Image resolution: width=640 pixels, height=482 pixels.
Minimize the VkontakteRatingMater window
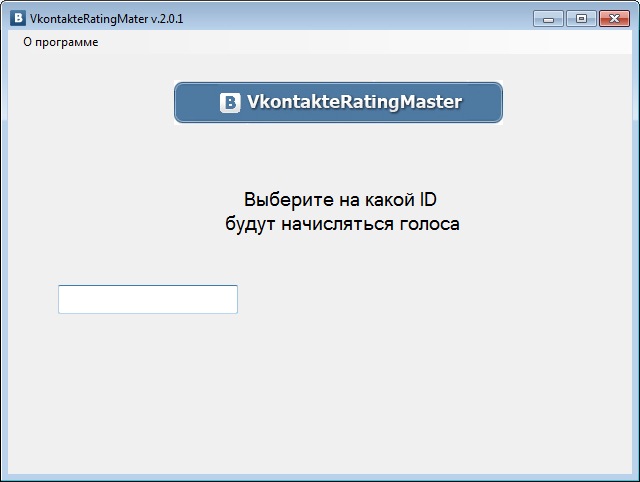[548, 19]
